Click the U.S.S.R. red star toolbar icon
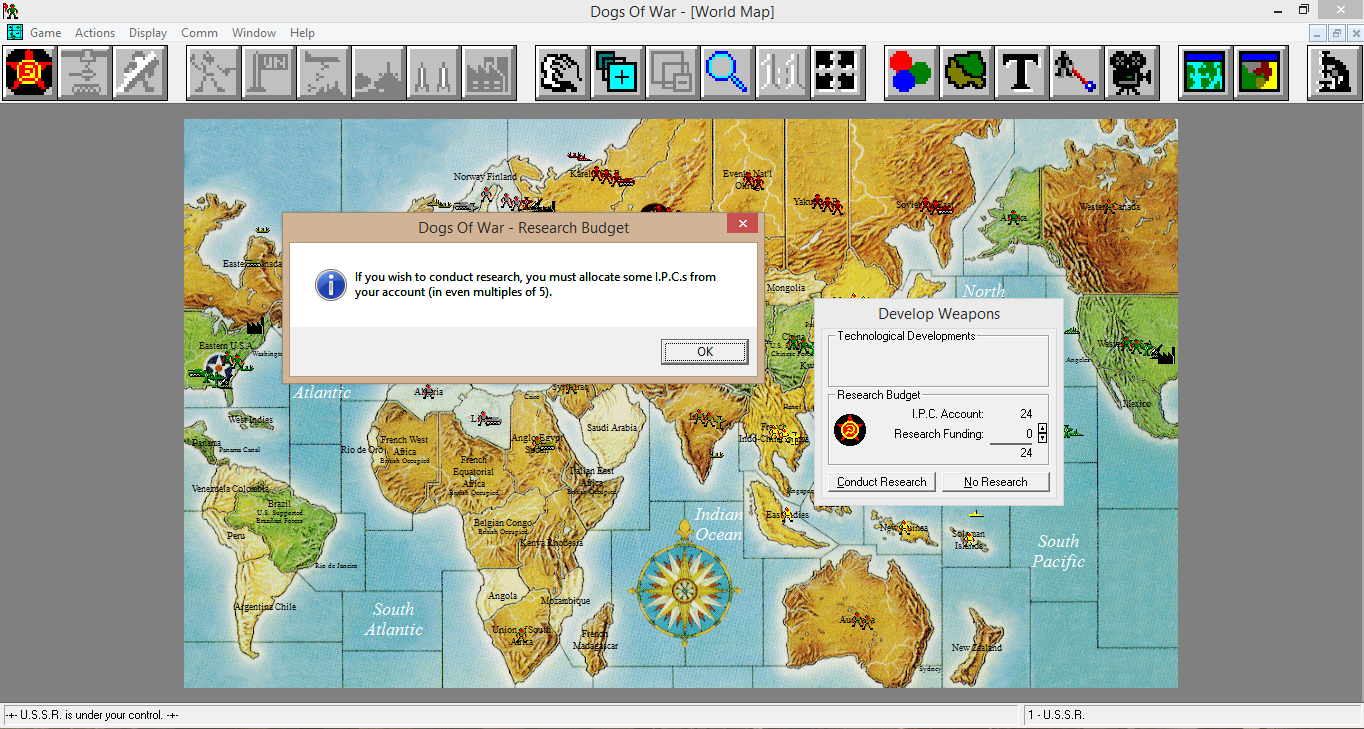 [29, 73]
